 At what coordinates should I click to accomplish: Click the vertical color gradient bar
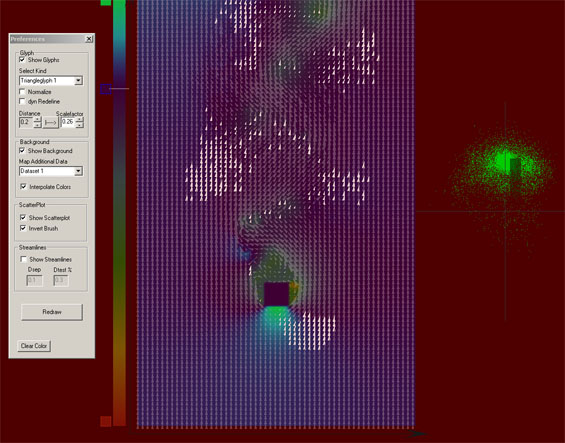click(x=119, y=213)
